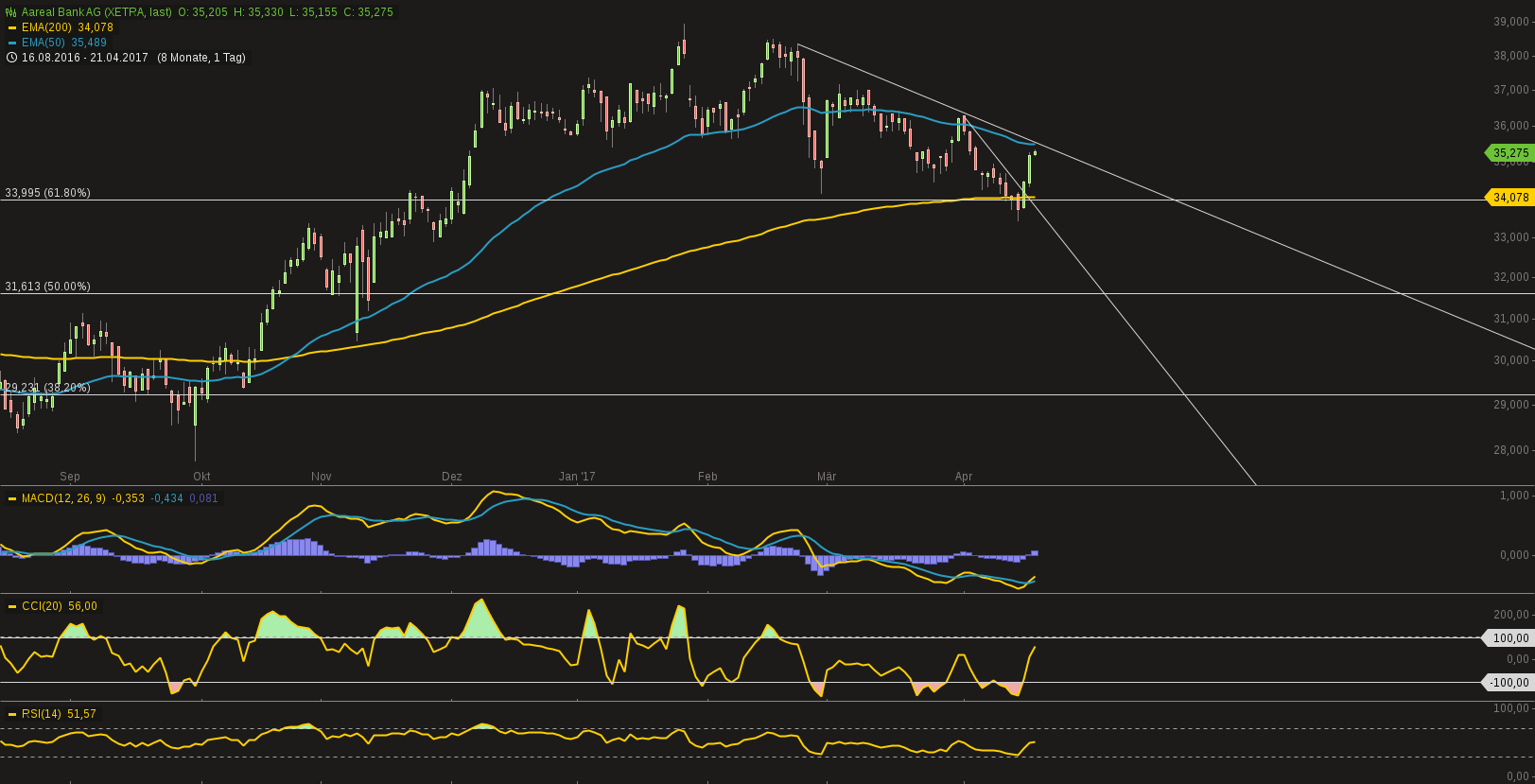Click the CCI upper threshold tag 100,00
The image size is (1535, 784).
tap(1510, 638)
